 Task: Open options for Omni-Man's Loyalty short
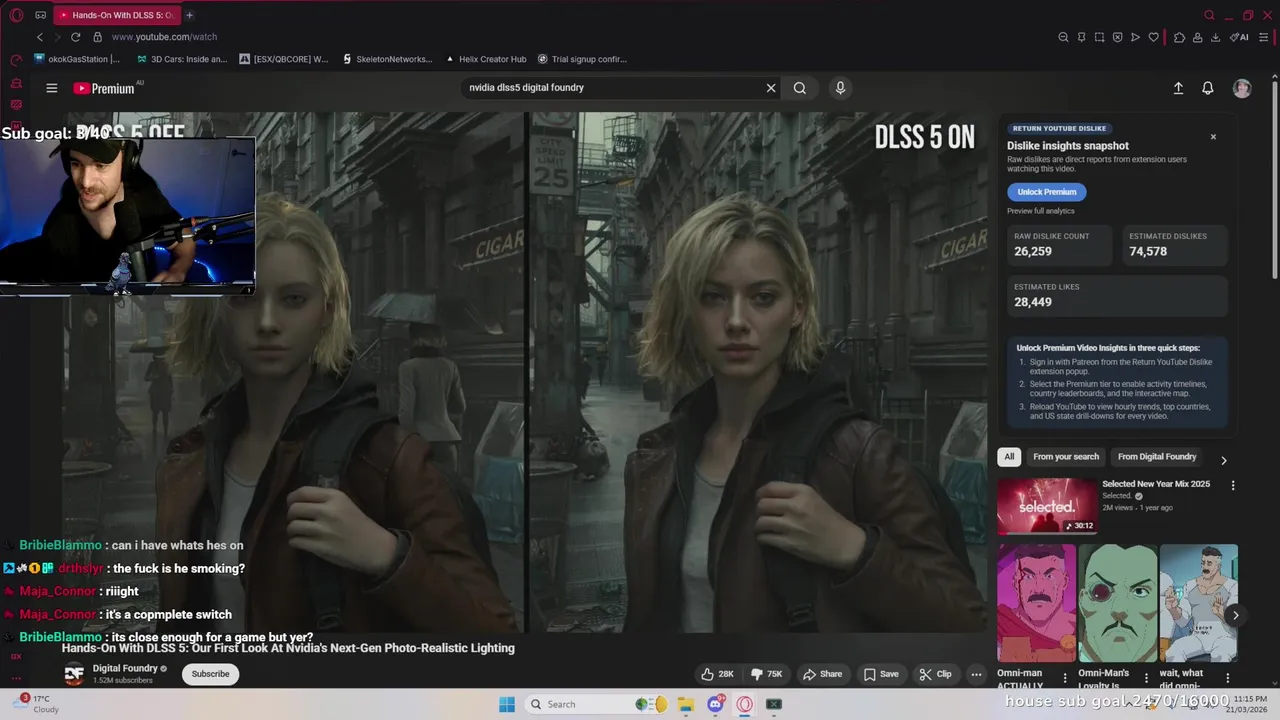[x=1146, y=678]
